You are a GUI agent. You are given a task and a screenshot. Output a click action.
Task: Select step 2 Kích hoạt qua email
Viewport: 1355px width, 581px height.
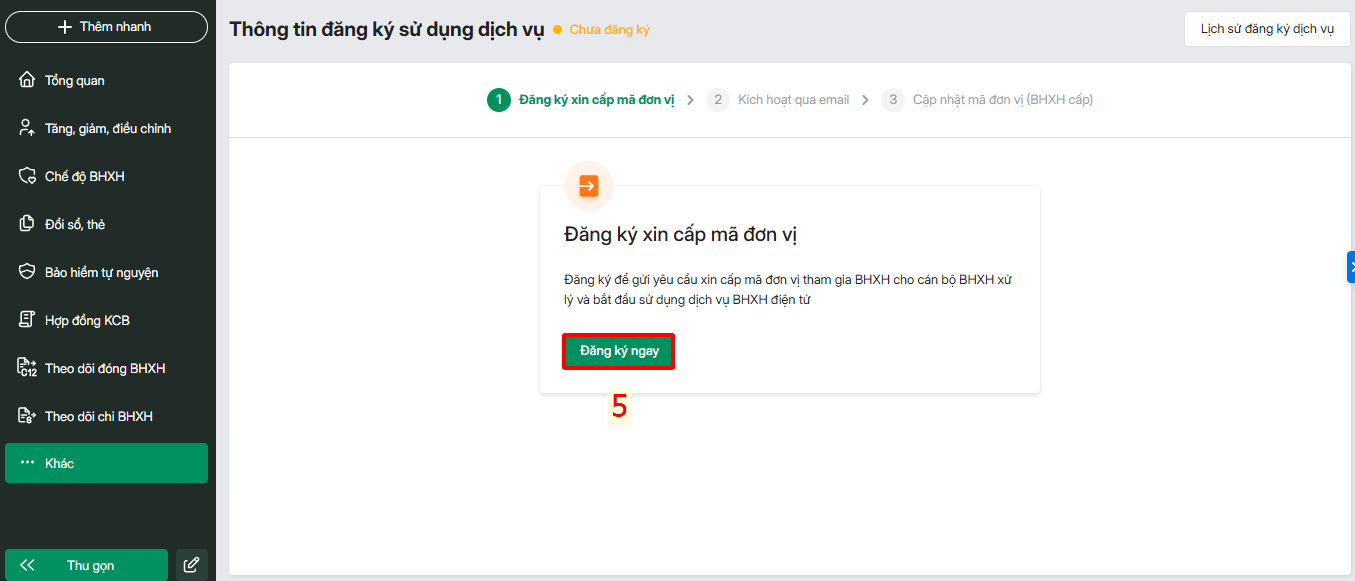778,100
